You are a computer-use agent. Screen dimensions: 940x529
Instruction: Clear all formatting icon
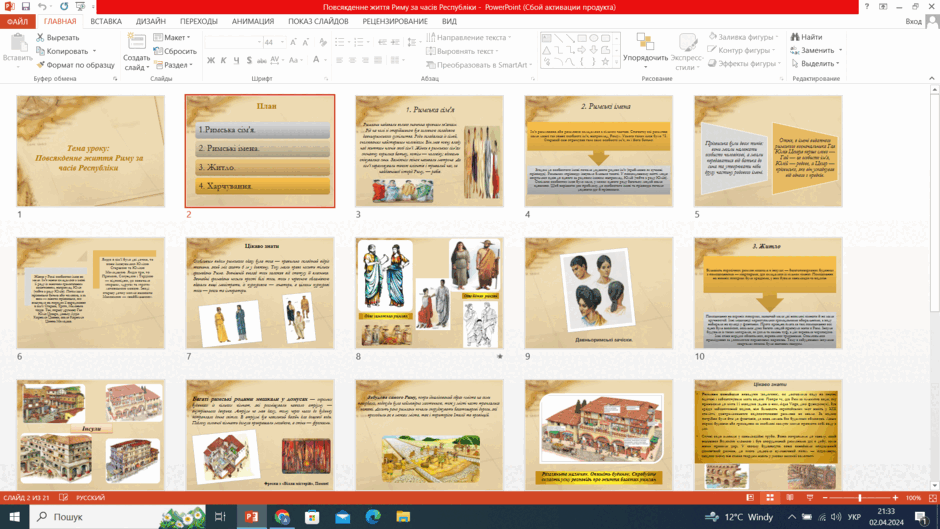click(x=323, y=42)
